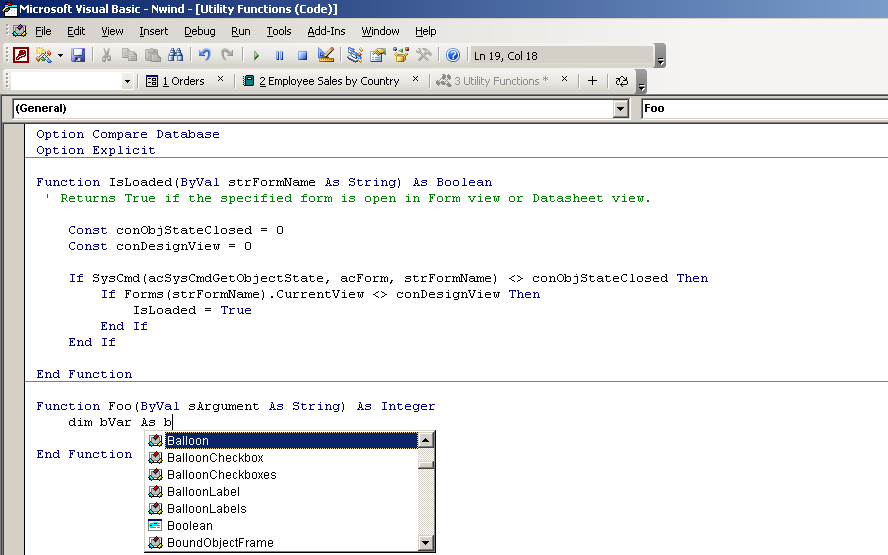Image resolution: width=888 pixels, height=555 pixels.
Task: Open the Window menu
Action: pos(381,31)
